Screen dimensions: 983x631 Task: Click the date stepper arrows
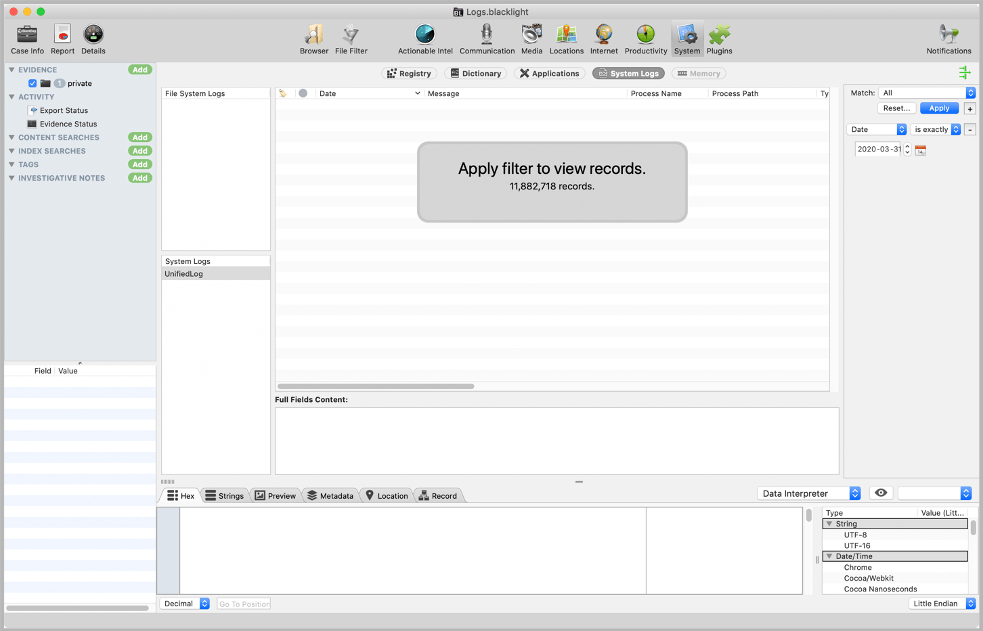coord(907,150)
